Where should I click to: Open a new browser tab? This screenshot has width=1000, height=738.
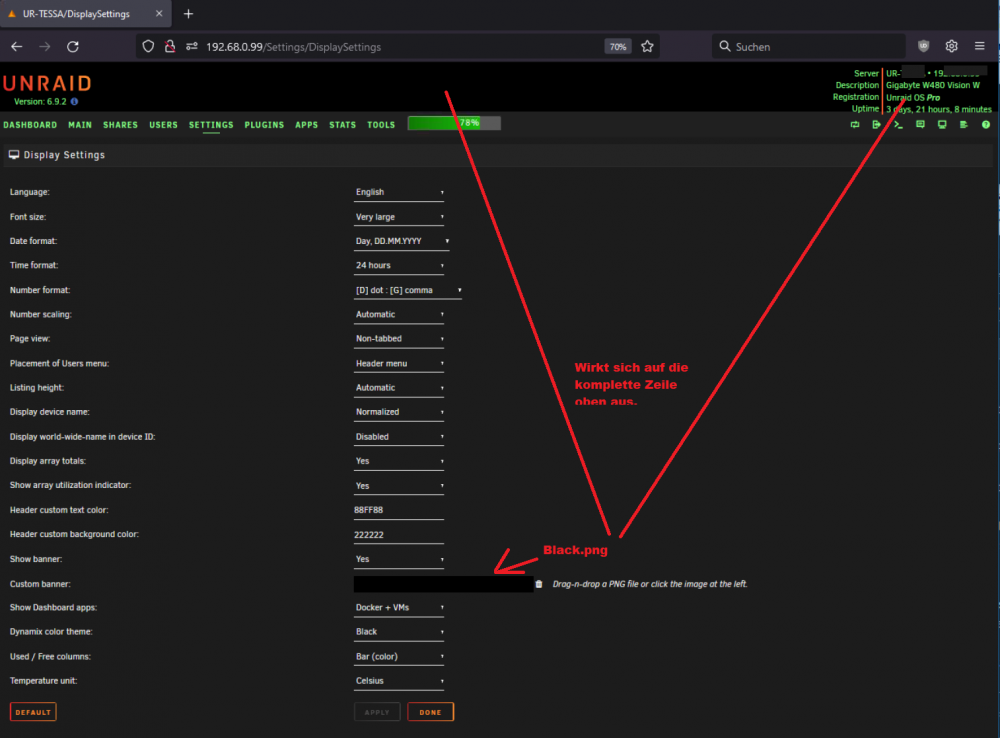188,13
